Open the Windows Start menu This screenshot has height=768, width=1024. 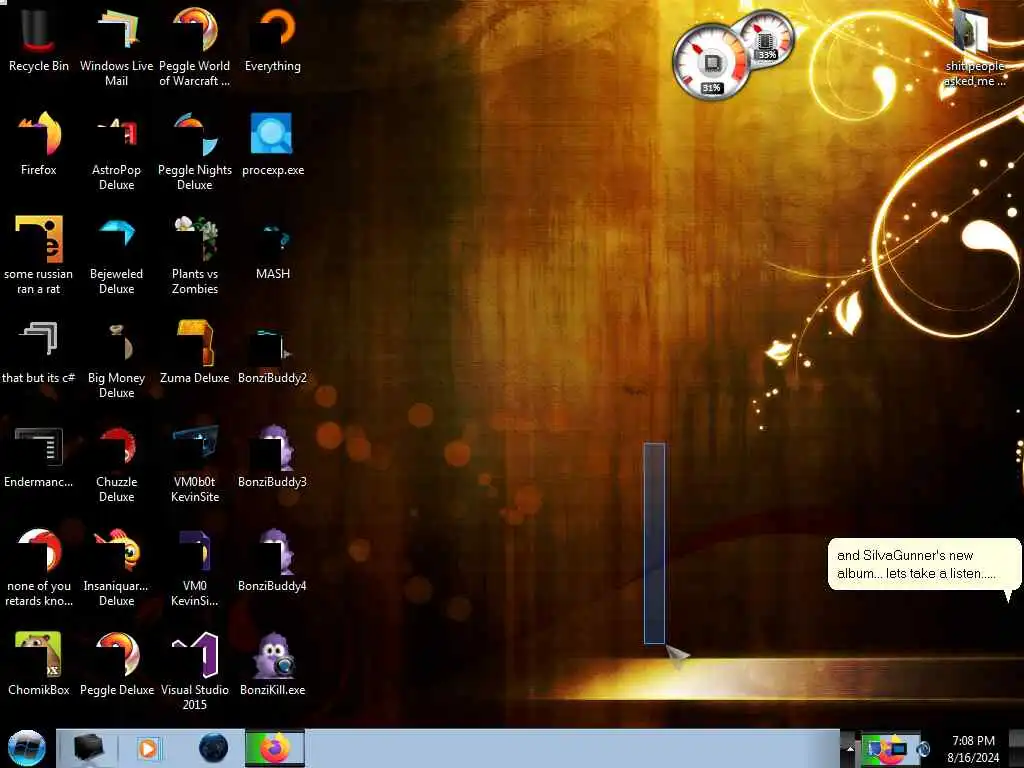(x=26, y=748)
